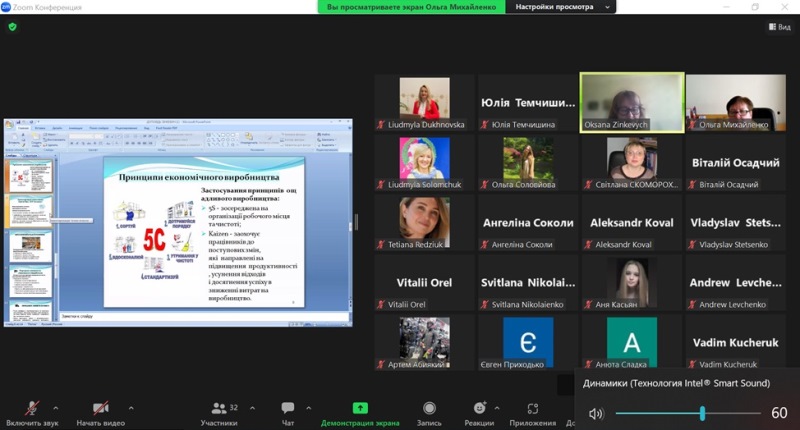This screenshot has height=430, width=800.
Task: Click the green encryption shield icon
Action: [12, 27]
